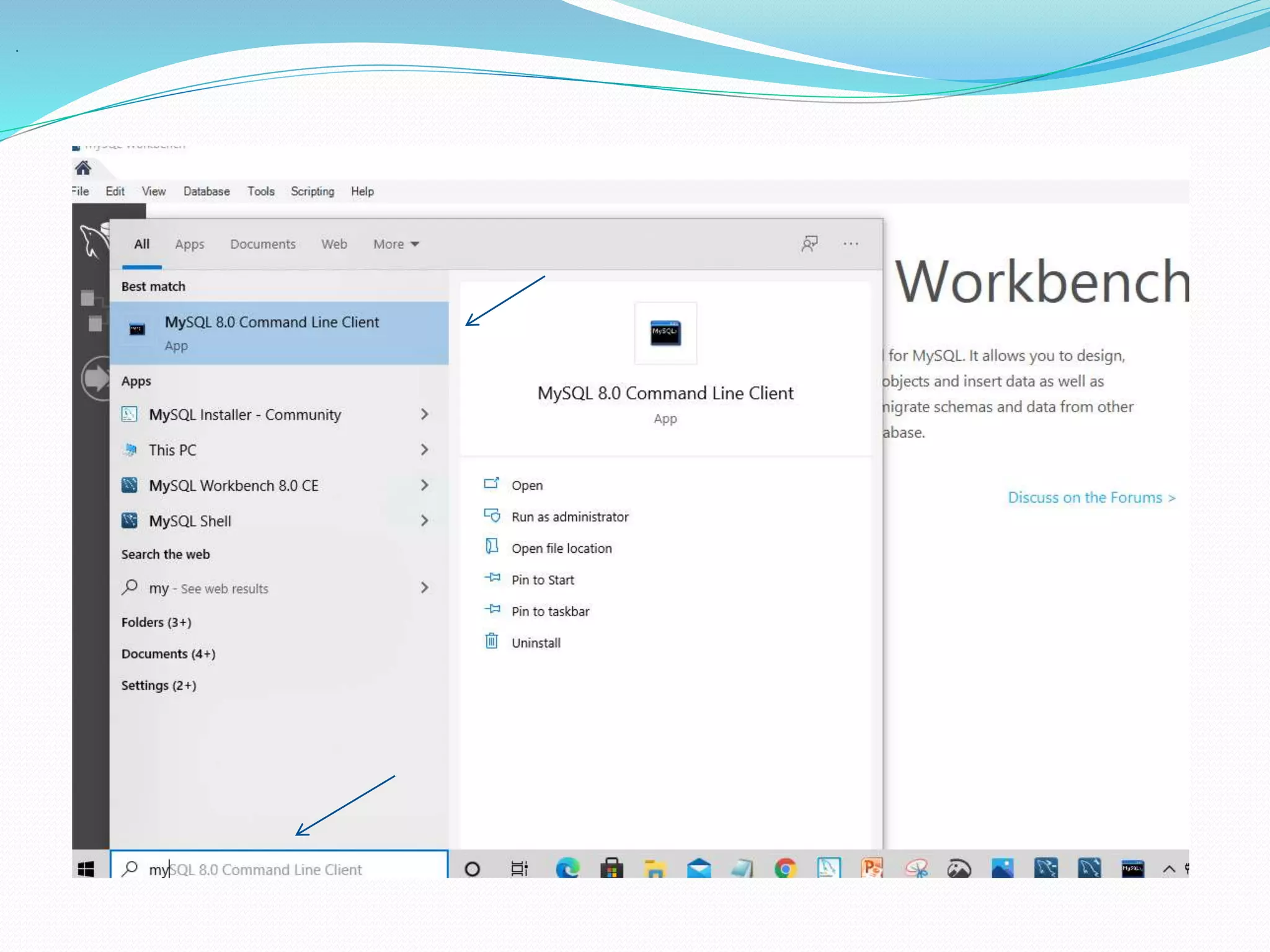The width and height of the screenshot is (1270, 952).
Task: Click the MySQL Workbench home icon
Action: coord(83,168)
